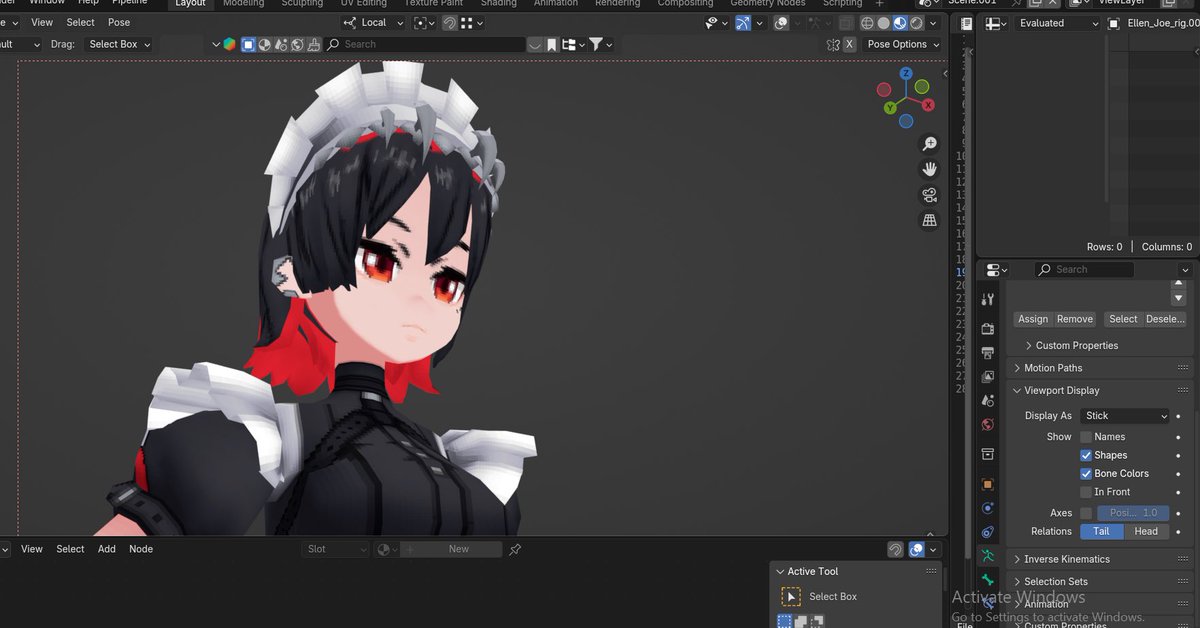1200x628 pixels.
Task: Open the Pose menu in the viewport header
Action: click(119, 22)
